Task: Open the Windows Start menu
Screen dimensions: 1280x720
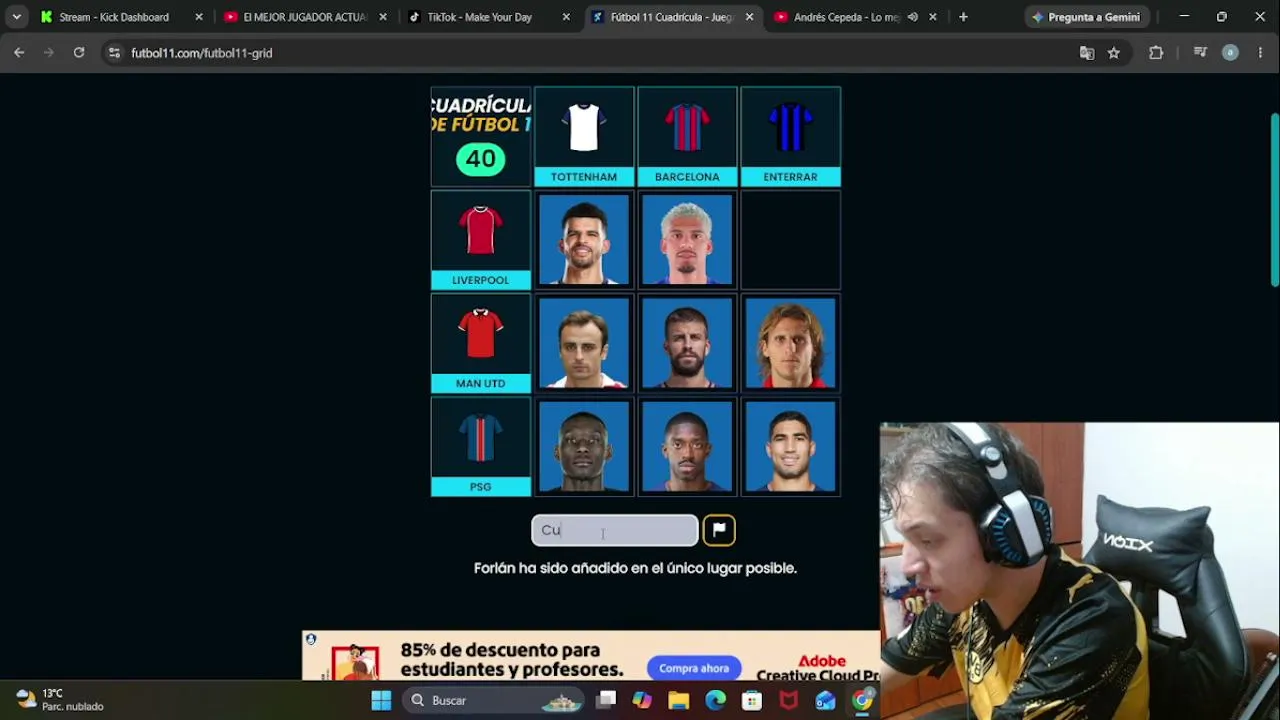Action: pyautogui.click(x=381, y=701)
